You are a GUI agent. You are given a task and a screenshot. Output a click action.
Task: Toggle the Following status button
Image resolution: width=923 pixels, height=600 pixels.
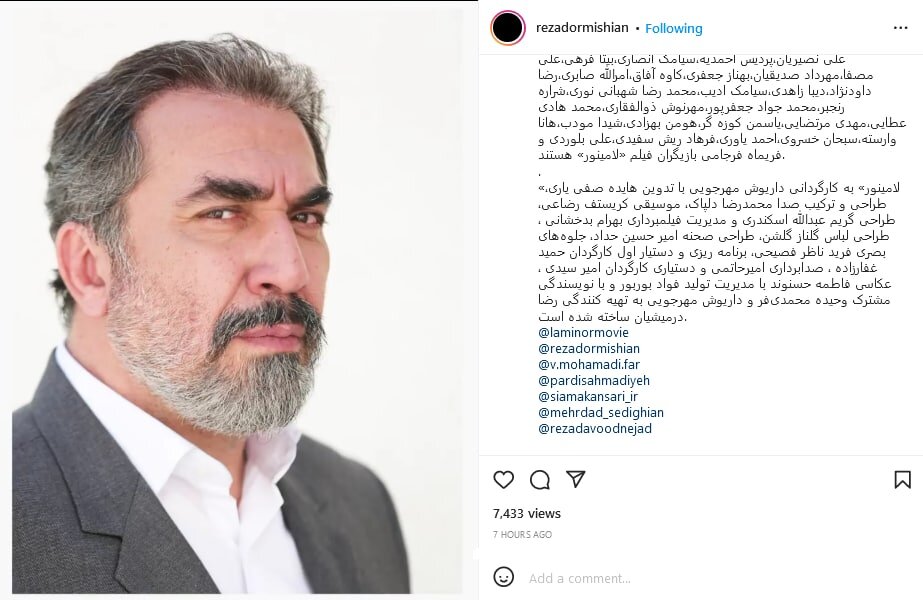coord(673,28)
